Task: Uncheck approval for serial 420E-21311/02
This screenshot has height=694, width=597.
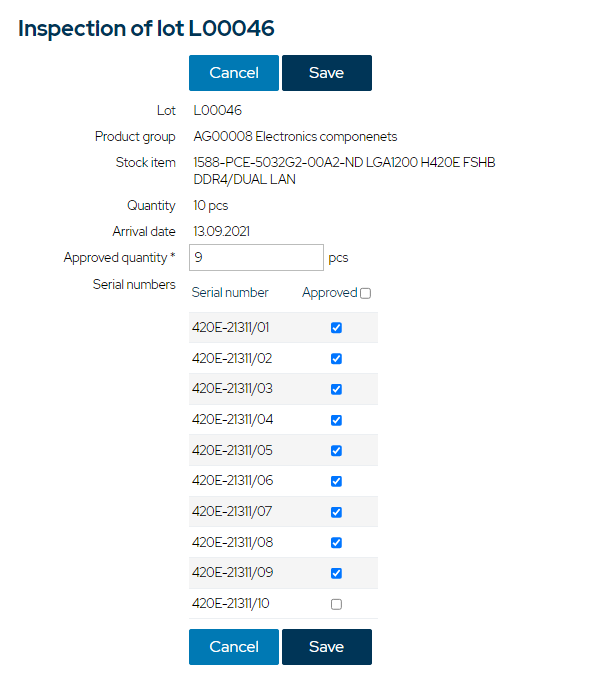Action: coord(336,359)
